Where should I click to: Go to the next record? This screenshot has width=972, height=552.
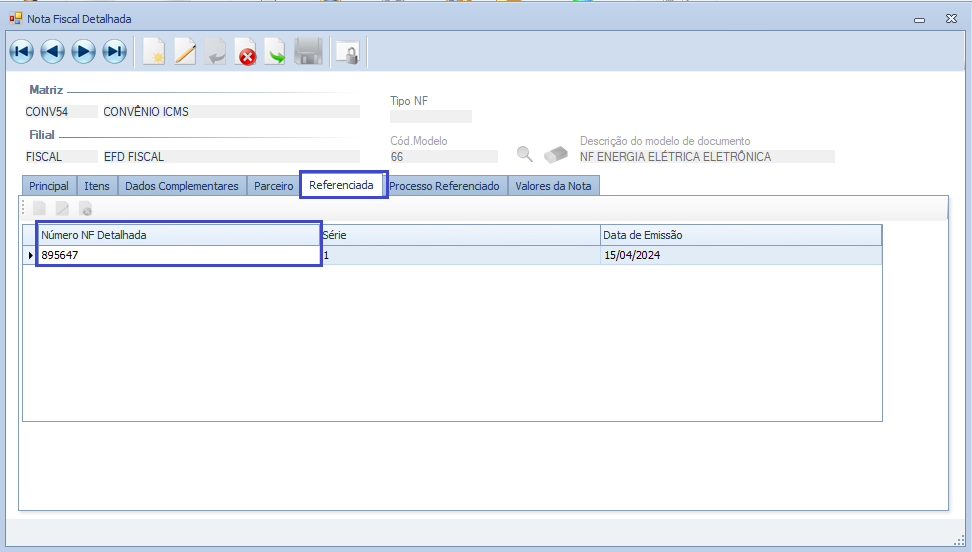[84, 51]
